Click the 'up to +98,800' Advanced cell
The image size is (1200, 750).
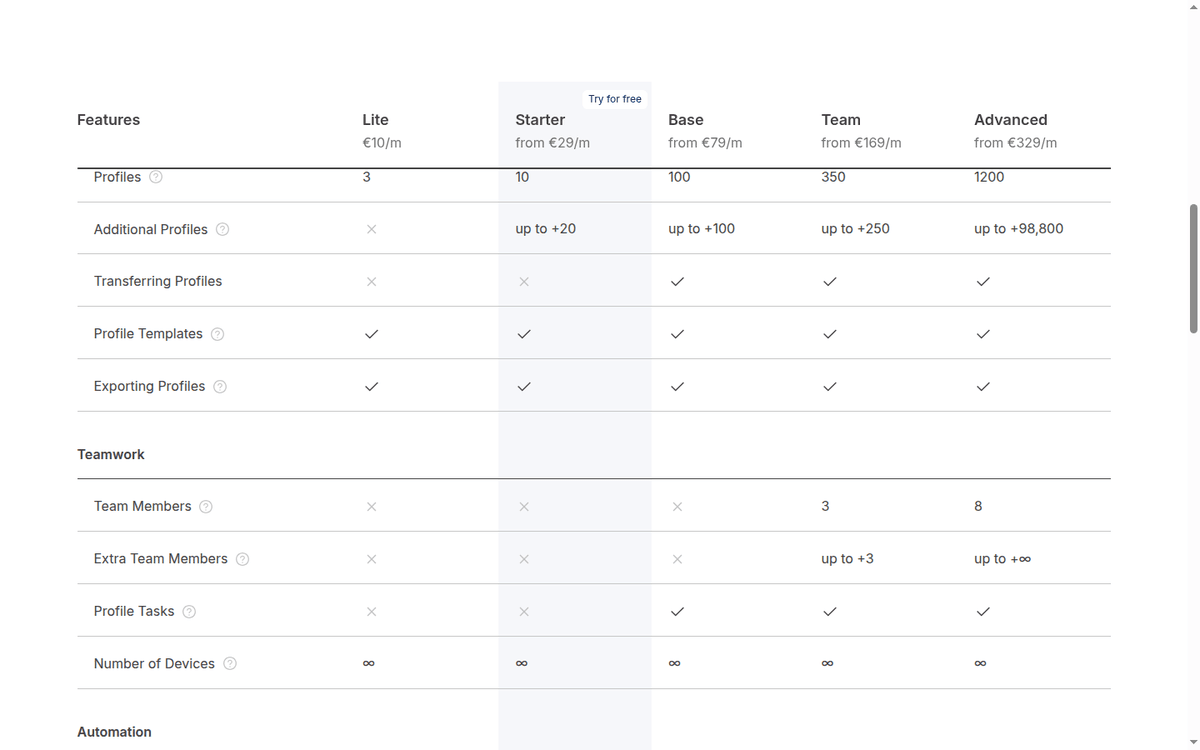pyautogui.click(x=1019, y=229)
